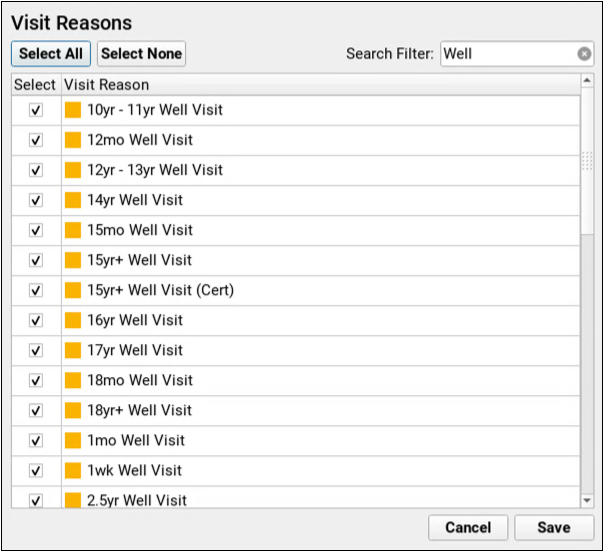Toggle the 18mo Well Visit checkbox
The height and width of the screenshot is (551, 603).
tap(36, 380)
